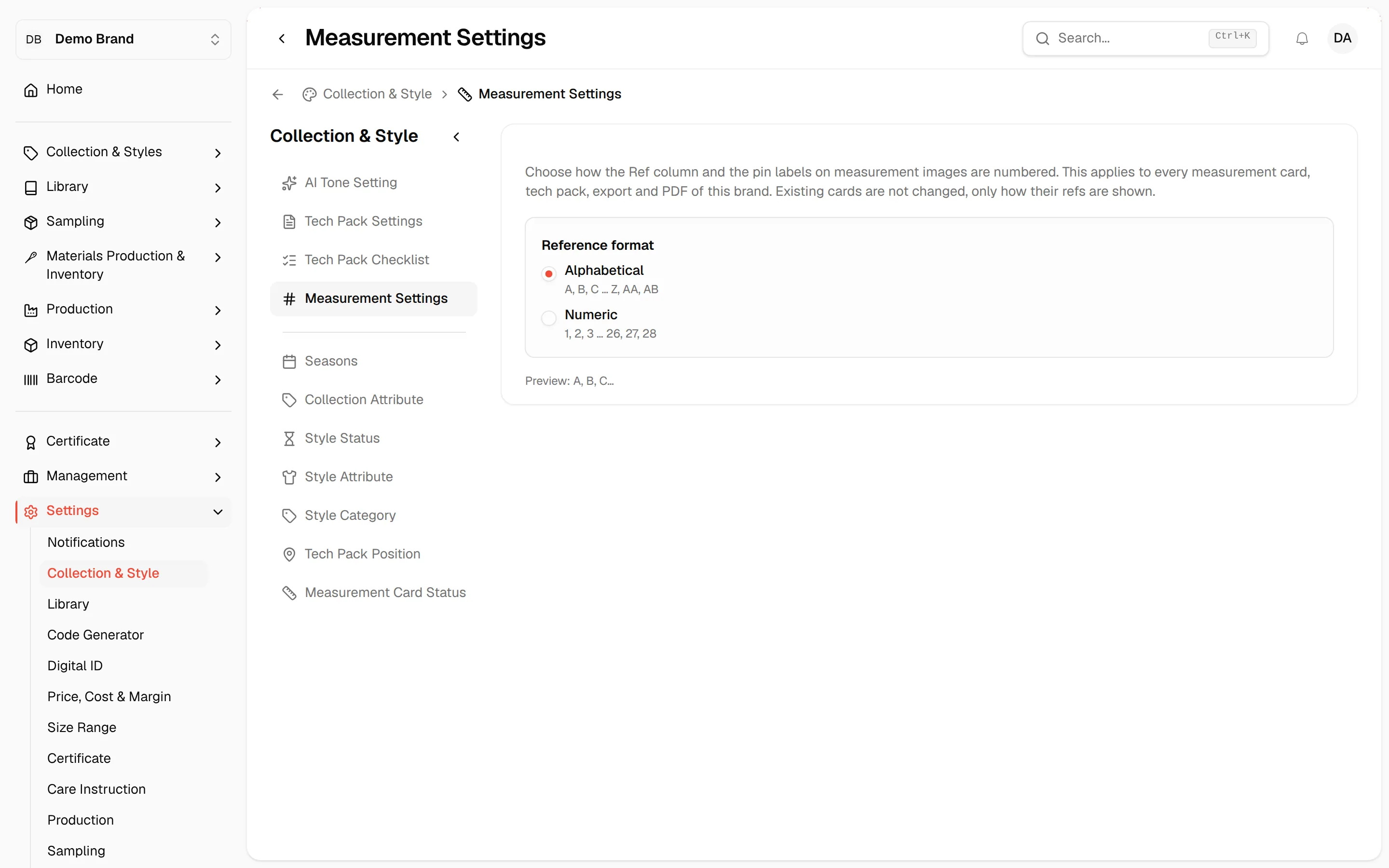The image size is (1389, 868).
Task: Expand the Production chevron
Action: click(x=218, y=310)
